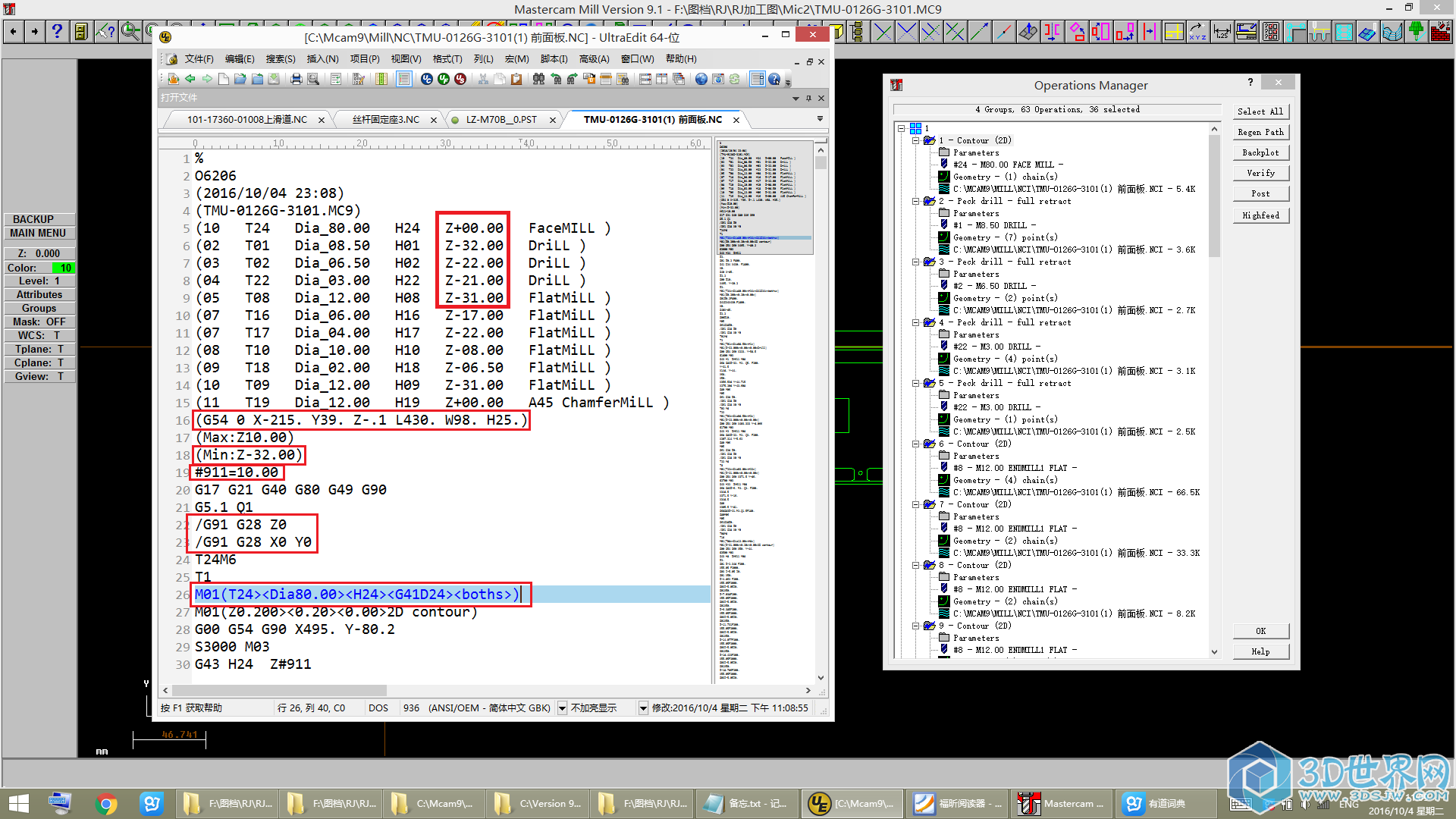Collapse operation 1 Contour (2D)

(915, 140)
